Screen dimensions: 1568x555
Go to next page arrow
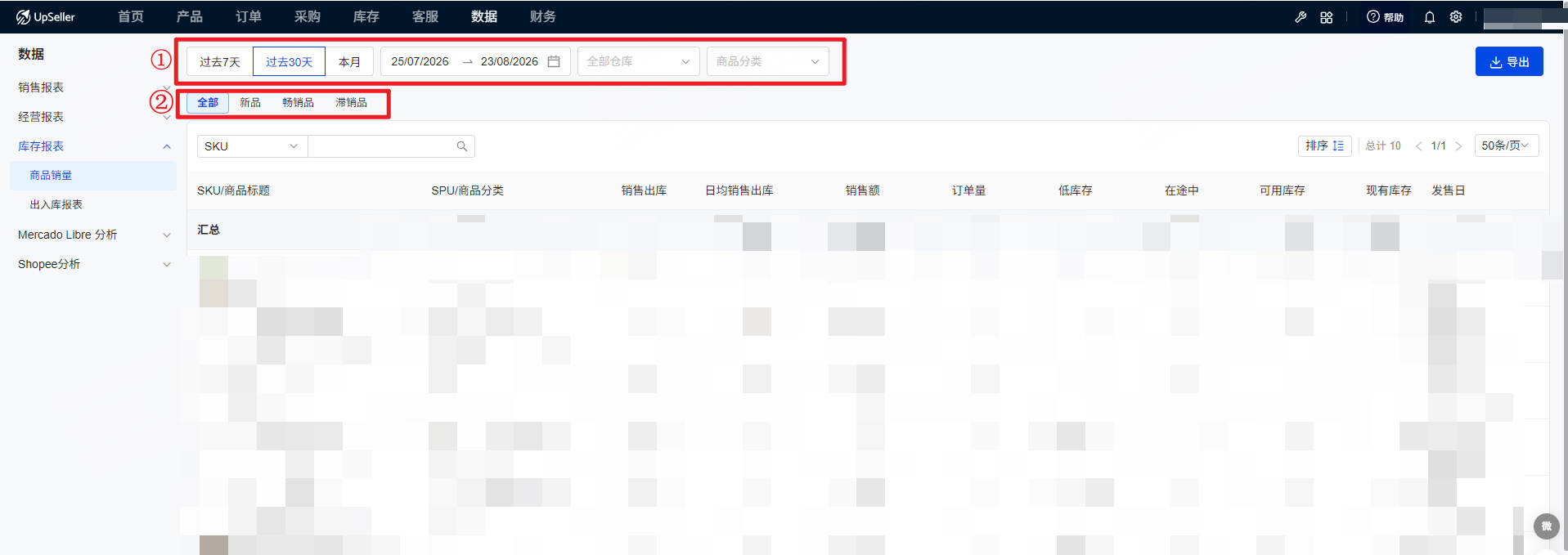[1458, 146]
